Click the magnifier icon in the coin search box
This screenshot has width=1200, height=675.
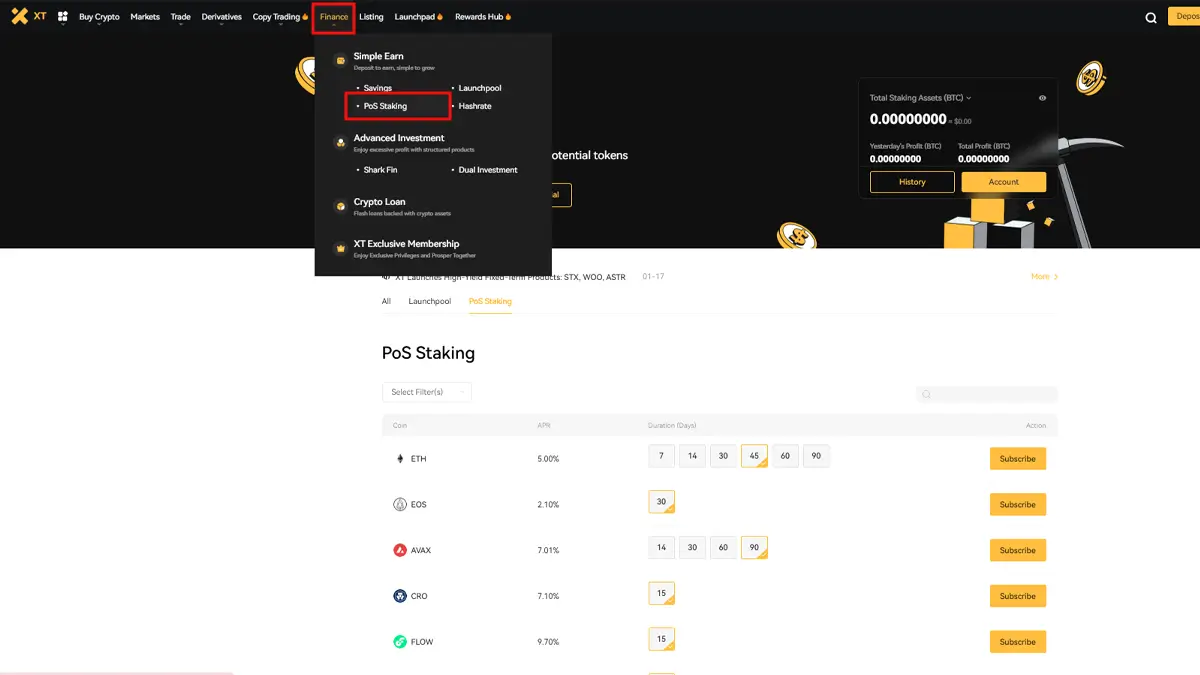coord(926,395)
